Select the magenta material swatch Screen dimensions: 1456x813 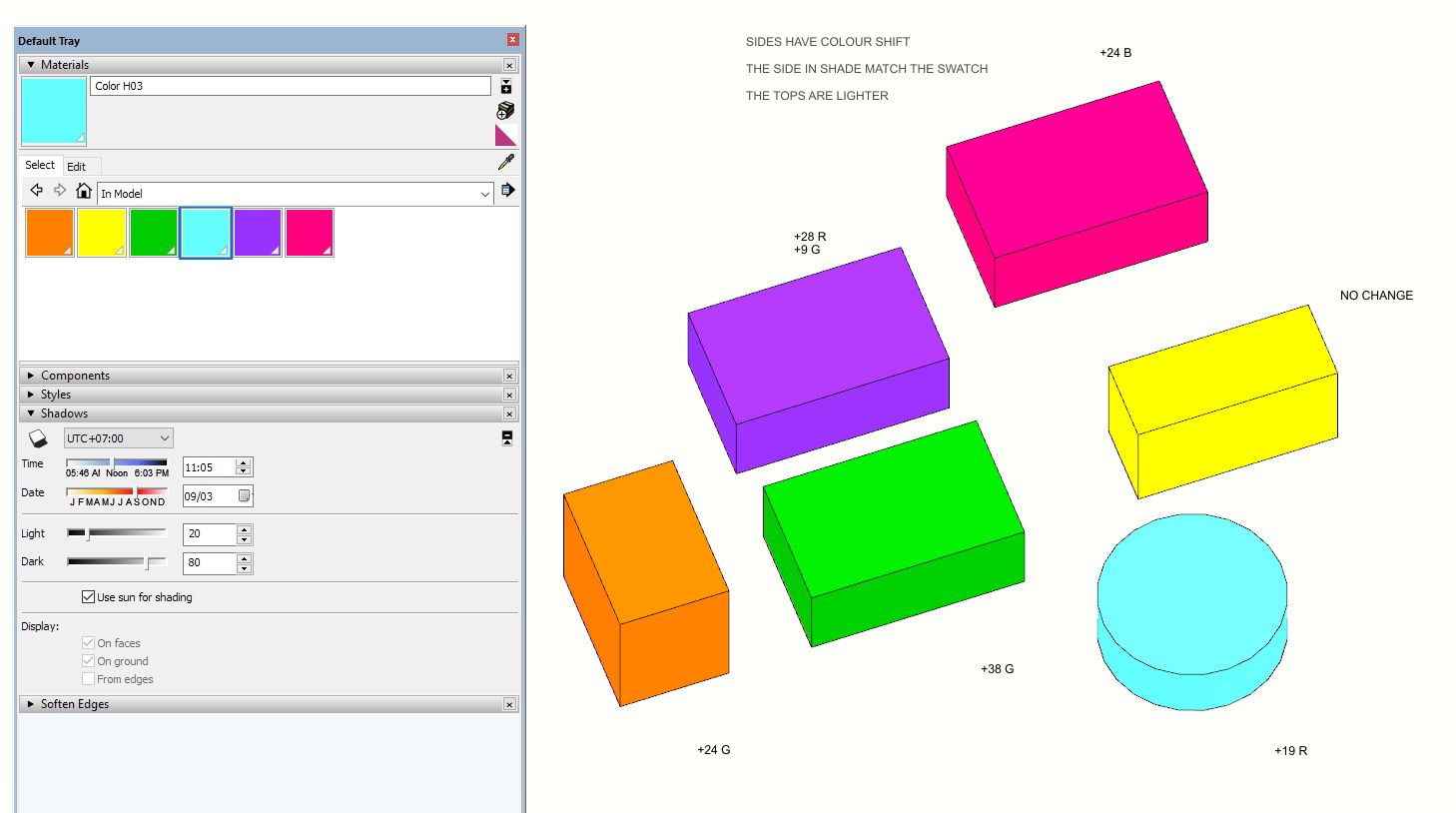click(310, 232)
